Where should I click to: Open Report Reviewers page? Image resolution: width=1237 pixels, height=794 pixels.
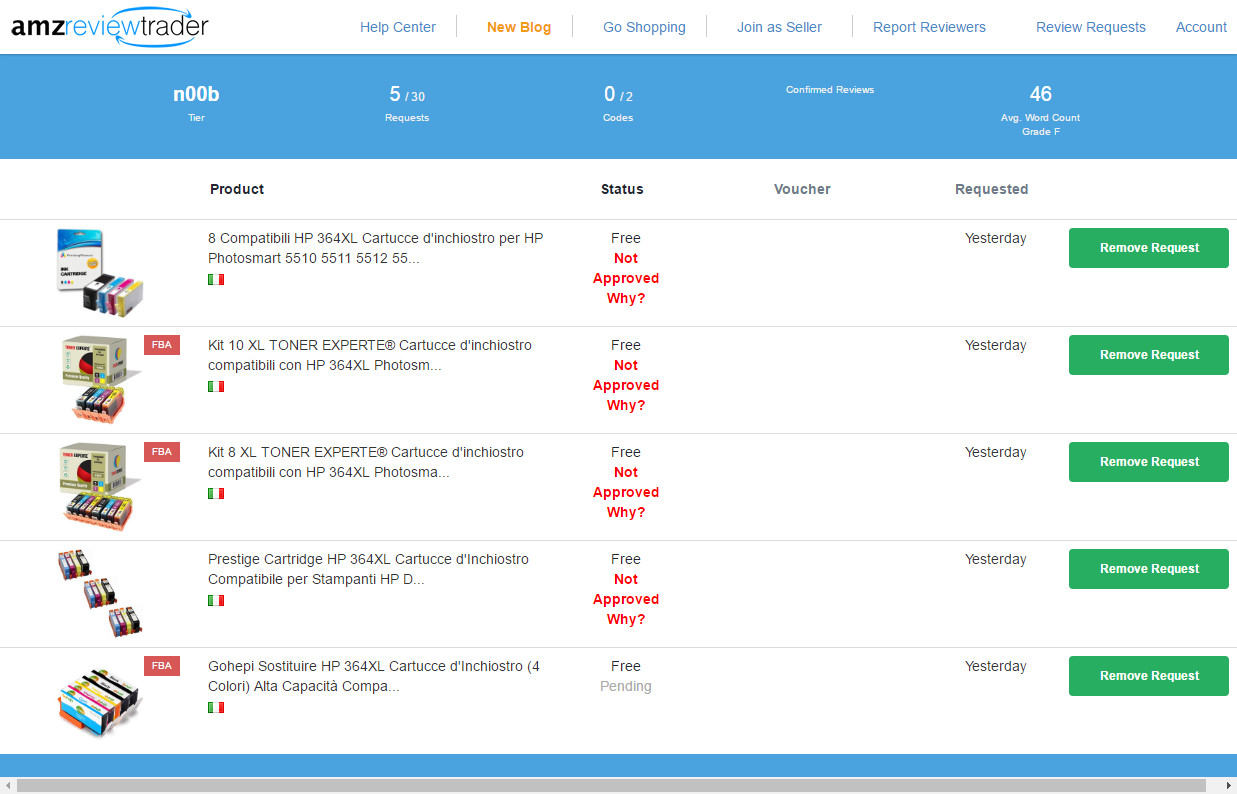tap(929, 27)
